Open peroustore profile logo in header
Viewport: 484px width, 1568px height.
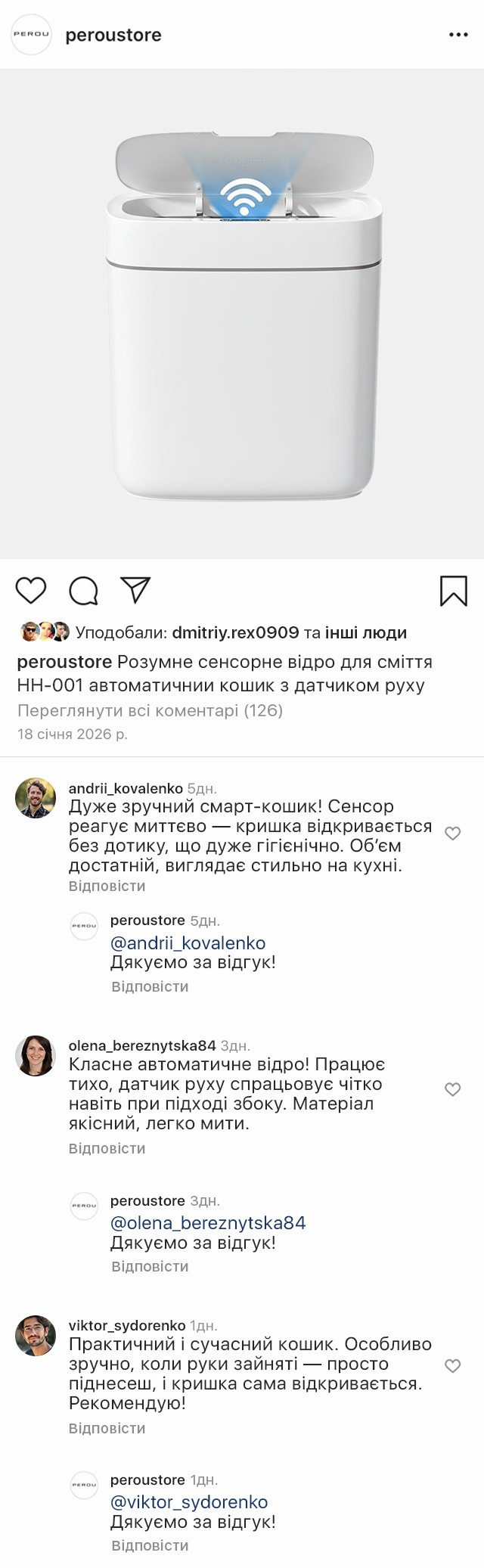coord(31,35)
